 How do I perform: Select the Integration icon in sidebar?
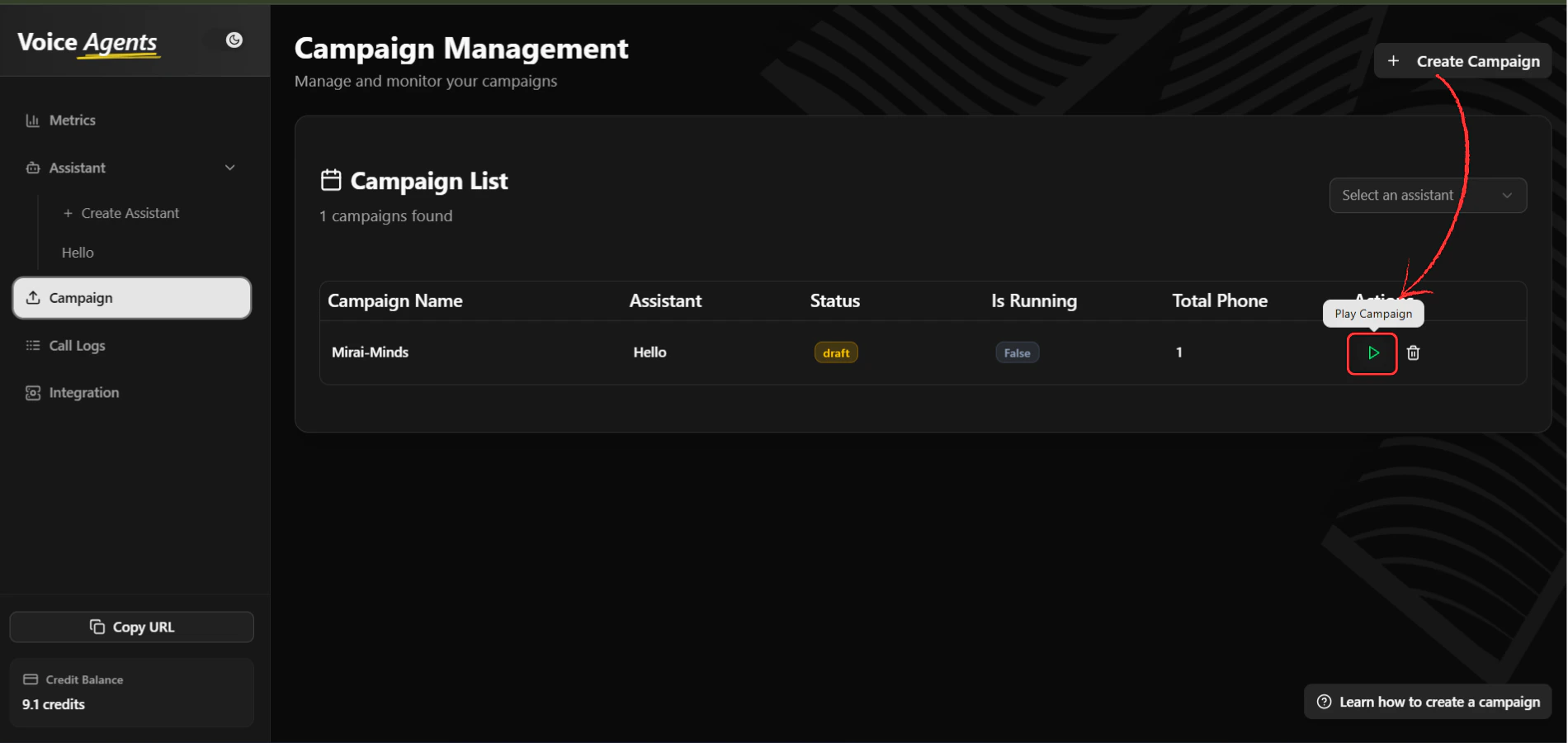point(32,392)
